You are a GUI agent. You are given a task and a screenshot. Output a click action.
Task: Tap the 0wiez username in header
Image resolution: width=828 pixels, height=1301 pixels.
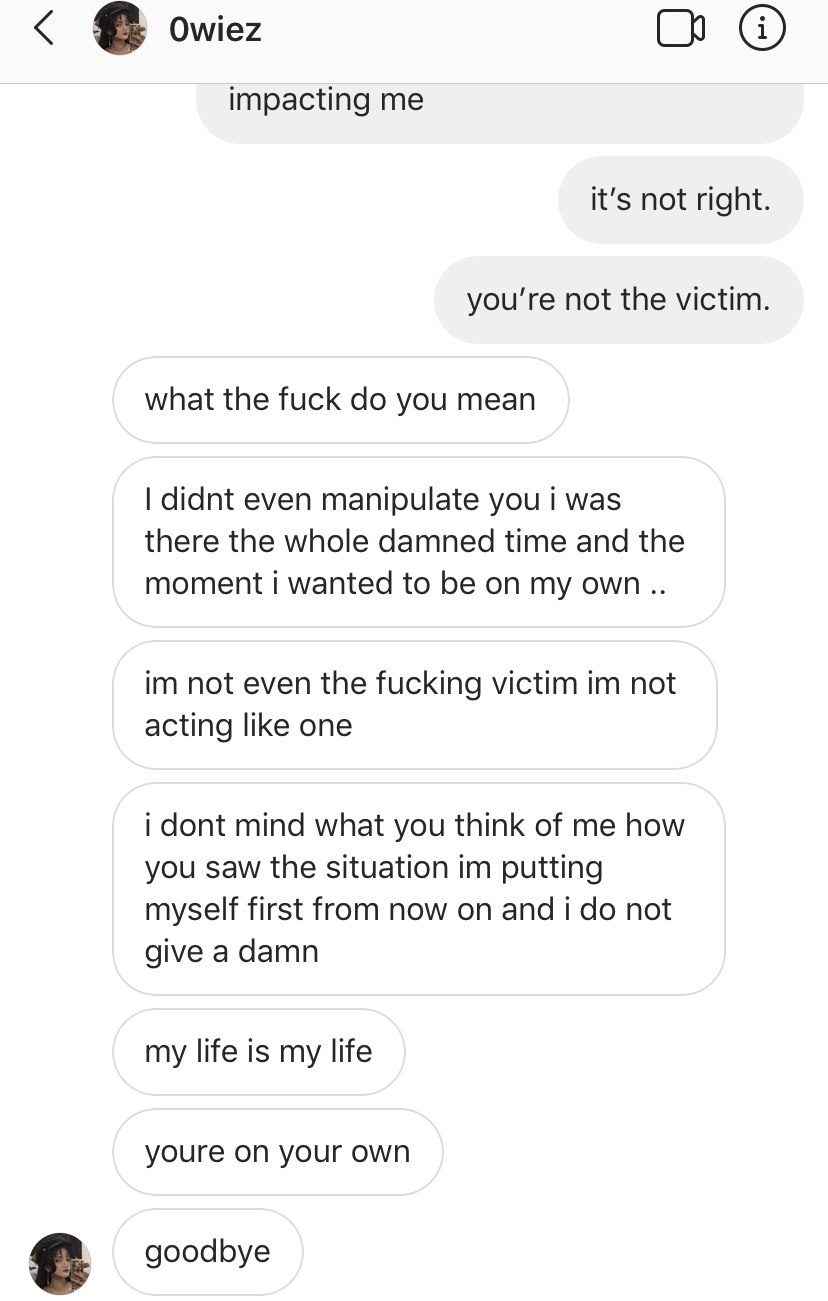[x=216, y=30]
